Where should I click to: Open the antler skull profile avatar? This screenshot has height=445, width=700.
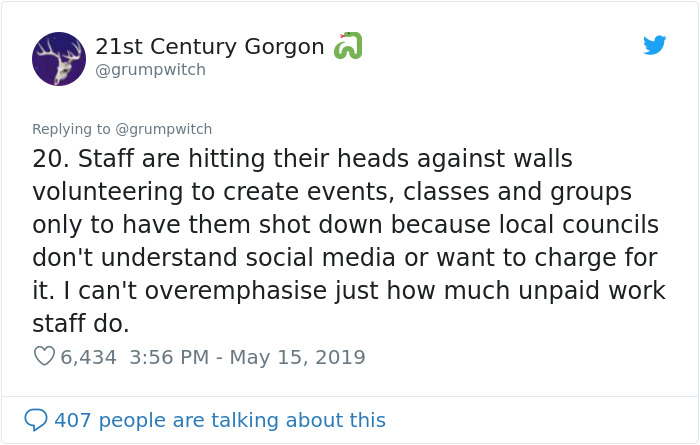[x=59, y=58]
